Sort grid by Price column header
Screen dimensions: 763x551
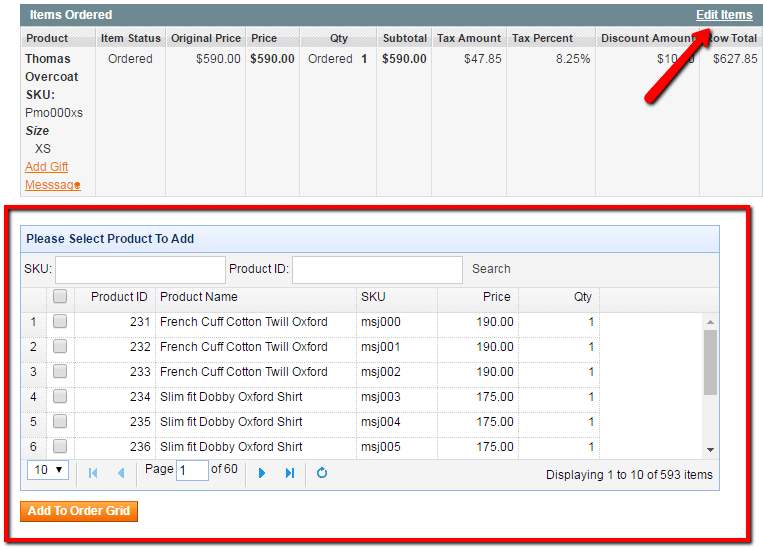(x=496, y=297)
